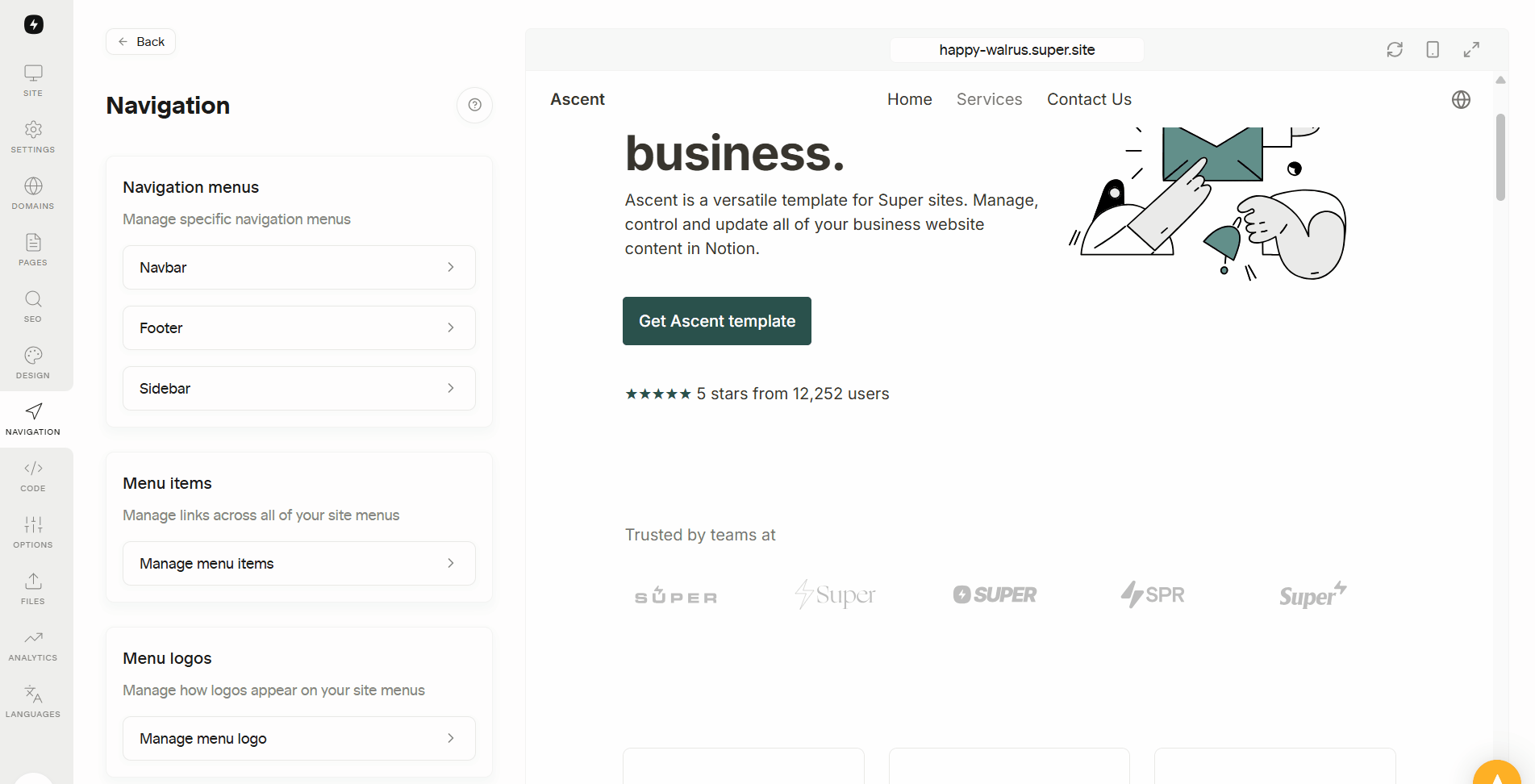This screenshot has height=784, width=1535.
Task: Click the Back button
Action: tap(141, 42)
